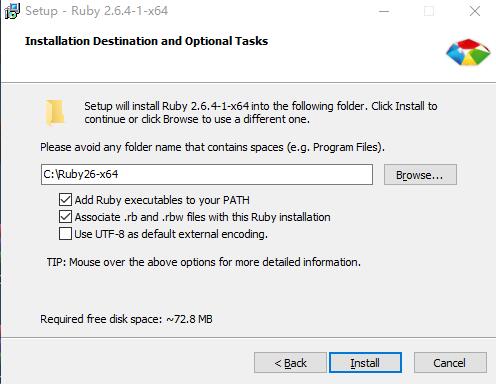This screenshot has width=496, height=384.
Task: Click the avoid folder name spaces notice
Action: point(212,147)
